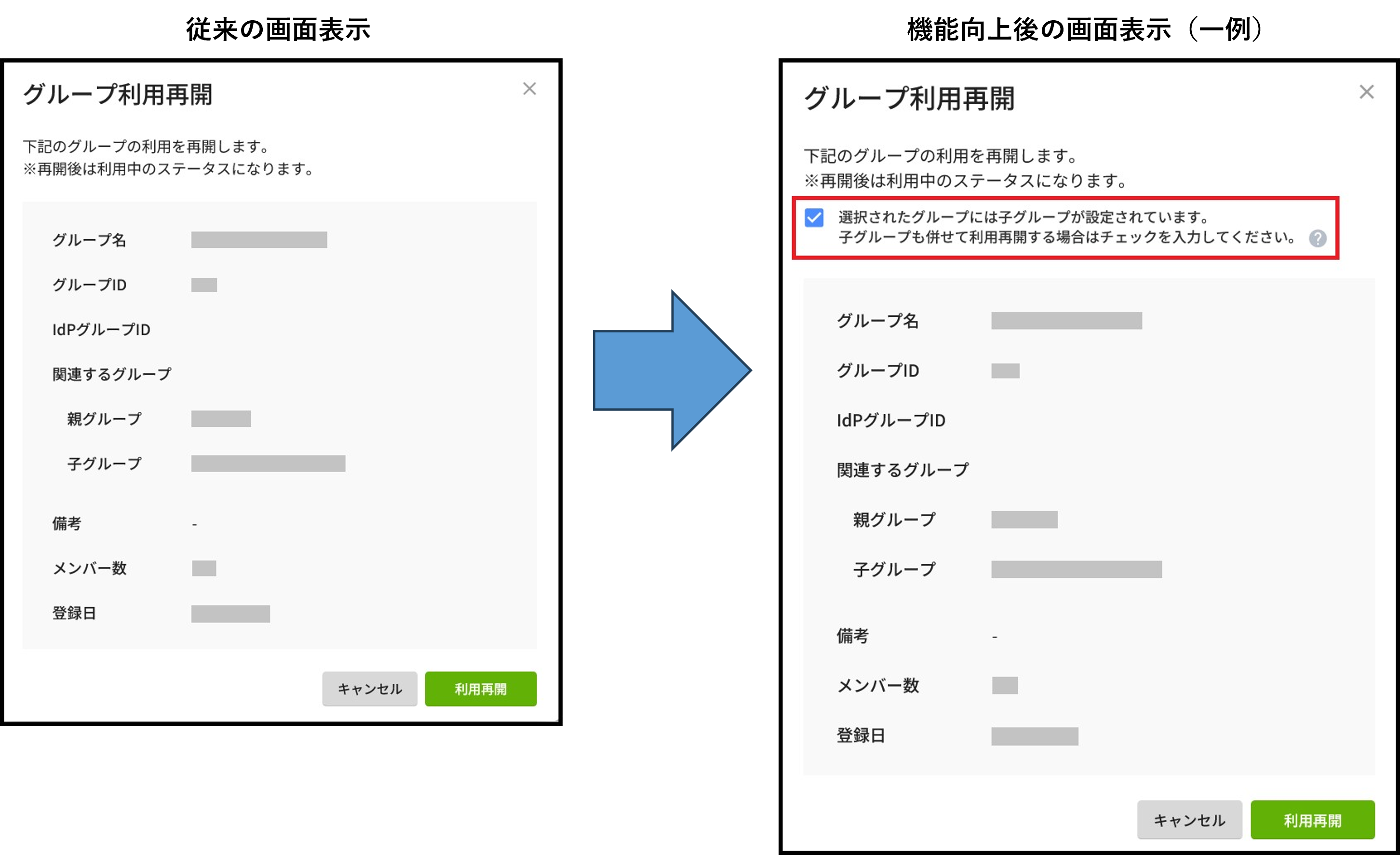Click the 登録日 label in right dialog
Image resolution: width=1400 pixels, height=855 pixels.
click(860, 735)
